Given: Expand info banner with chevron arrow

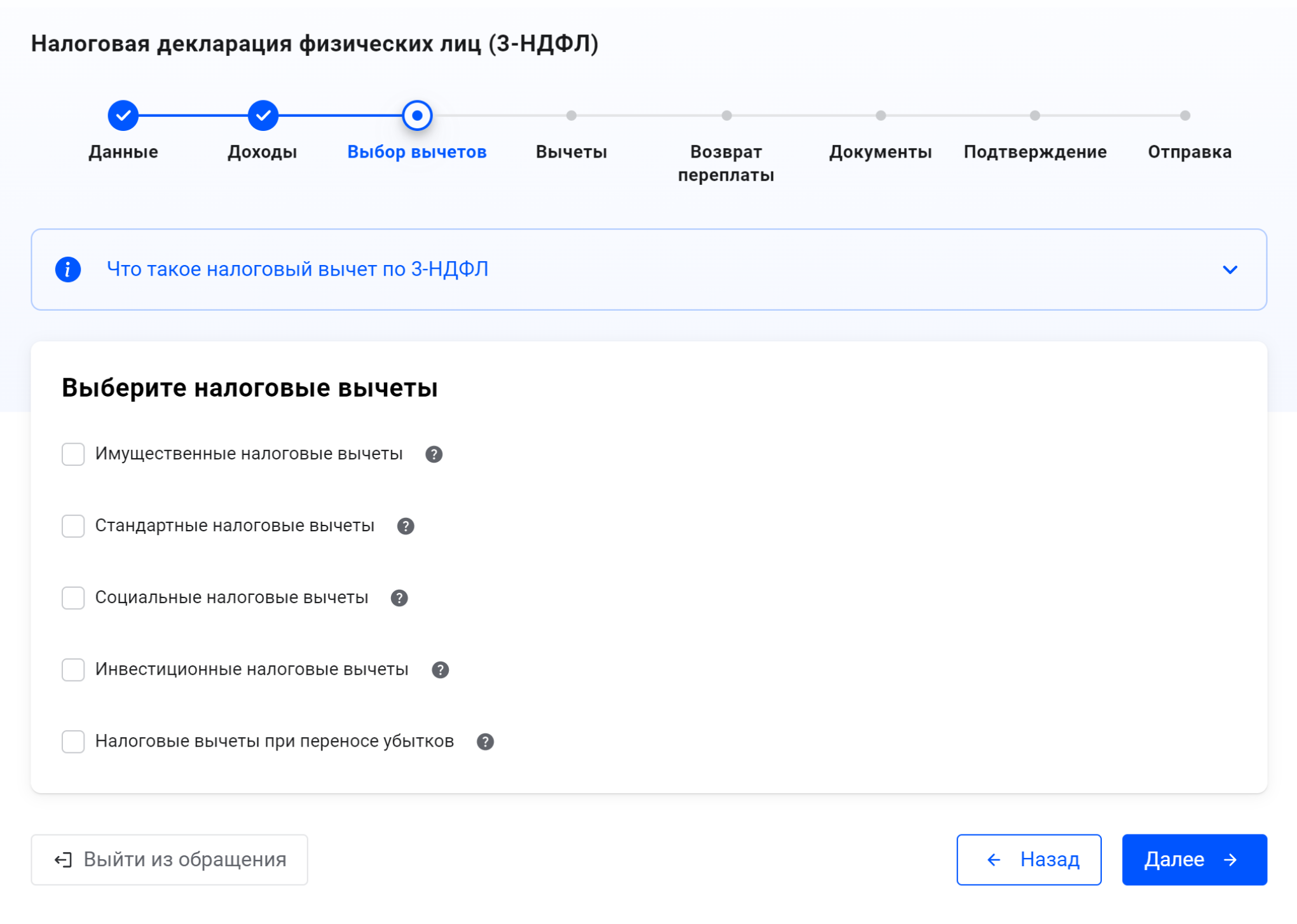Looking at the screenshot, I should pyautogui.click(x=1230, y=269).
